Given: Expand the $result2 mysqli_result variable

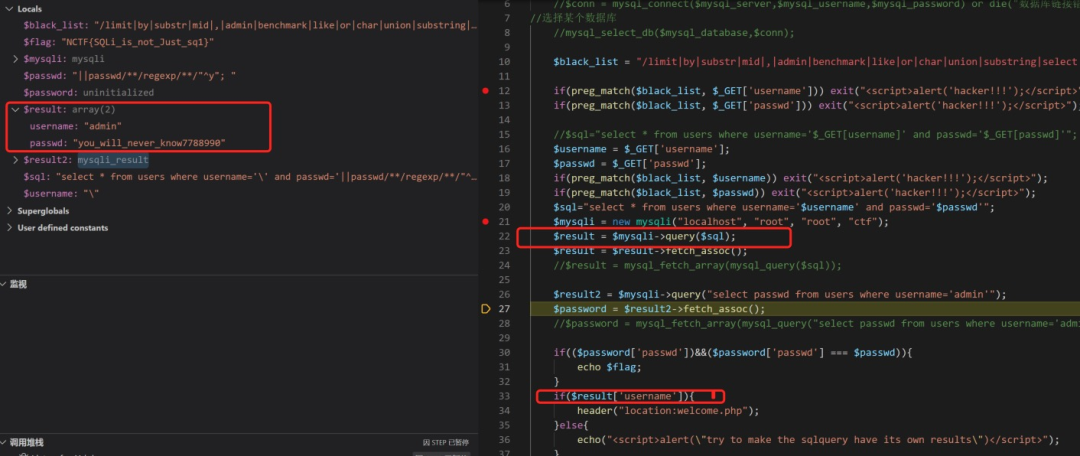Looking at the screenshot, I should pyautogui.click(x=16, y=160).
